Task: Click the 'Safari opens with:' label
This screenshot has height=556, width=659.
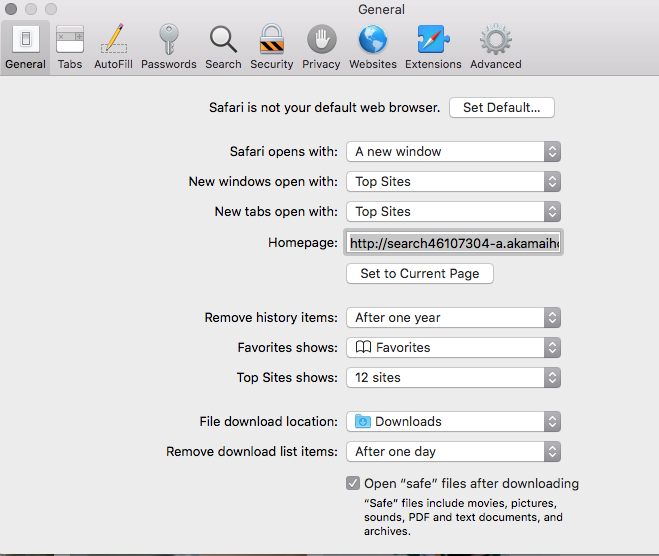Action: click(284, 152)
